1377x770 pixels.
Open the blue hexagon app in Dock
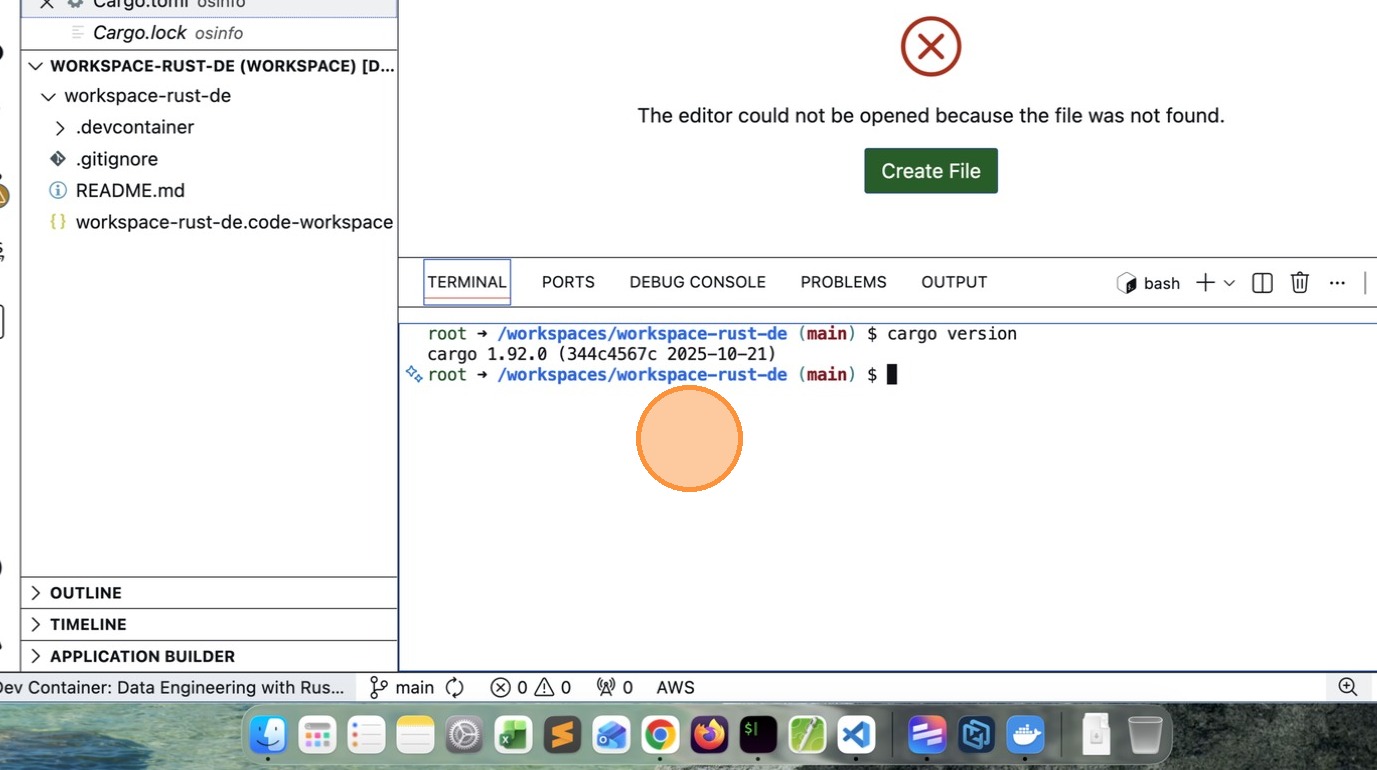(976, 736)
